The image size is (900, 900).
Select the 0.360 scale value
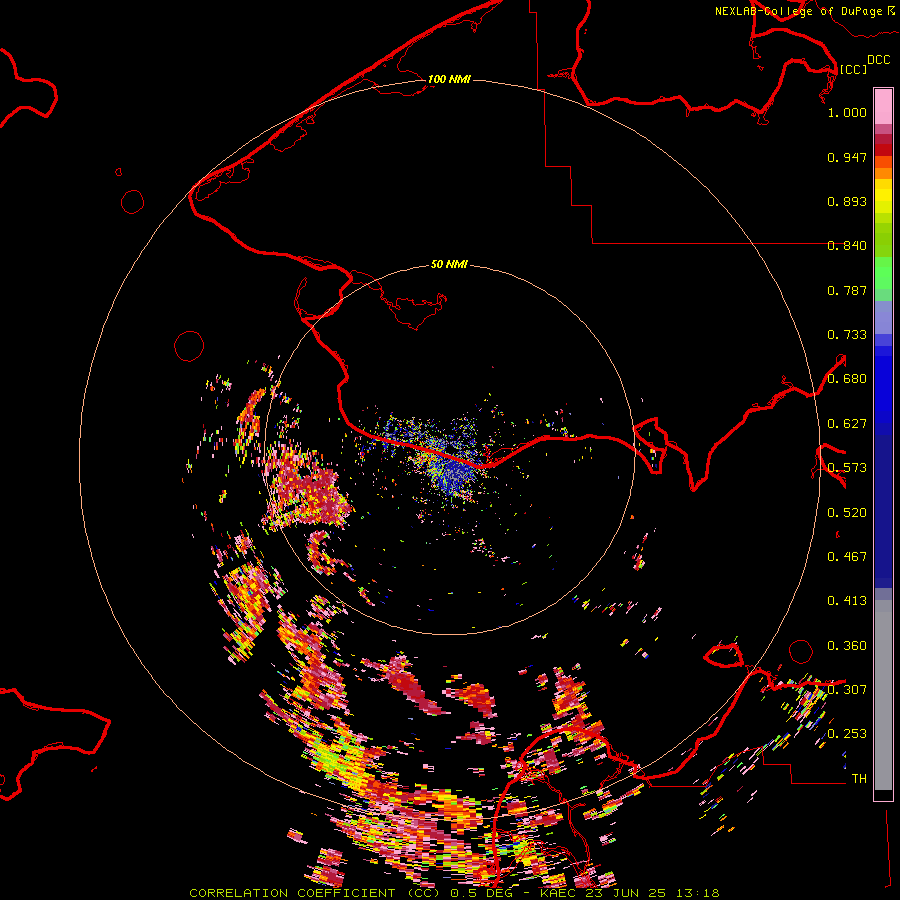click(x=847, y=646)
